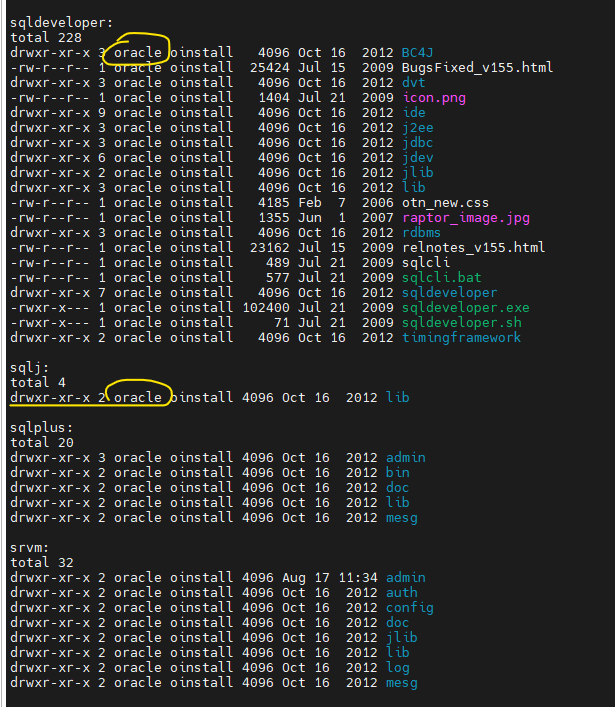The width and height of the screenshot is (615, 707).
Task: Click the dvt directory entry
Action: click(x=413, y=83)
